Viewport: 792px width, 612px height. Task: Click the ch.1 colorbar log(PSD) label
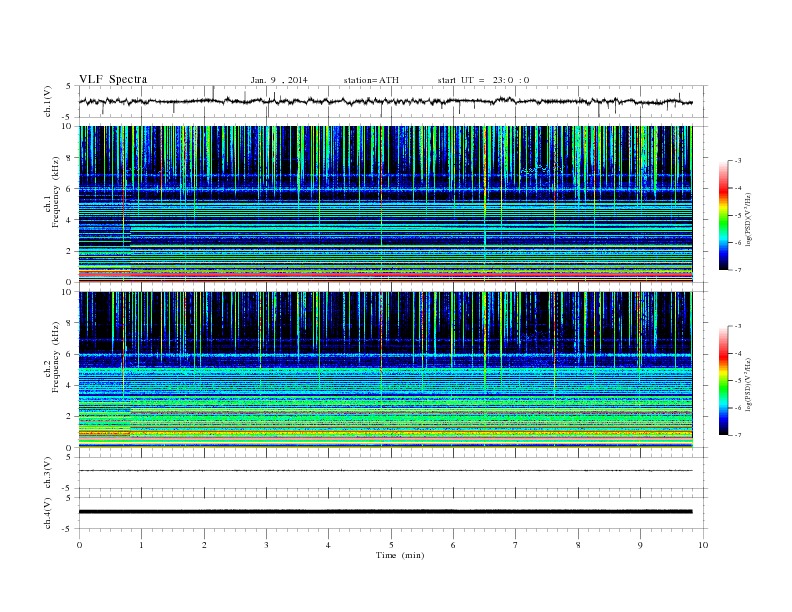(748, 219)
